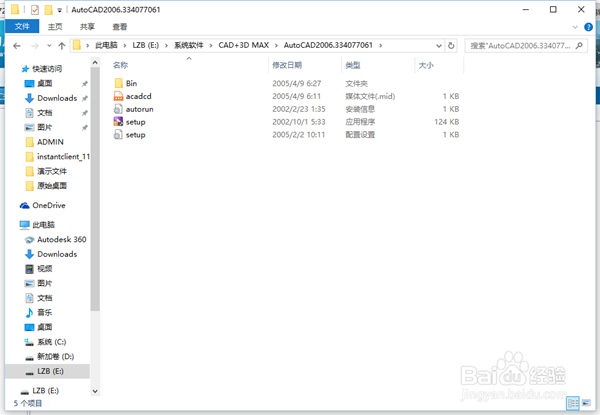Screen dimensions: 600x415
Task: Open the blue help icon
Action: 589,27
